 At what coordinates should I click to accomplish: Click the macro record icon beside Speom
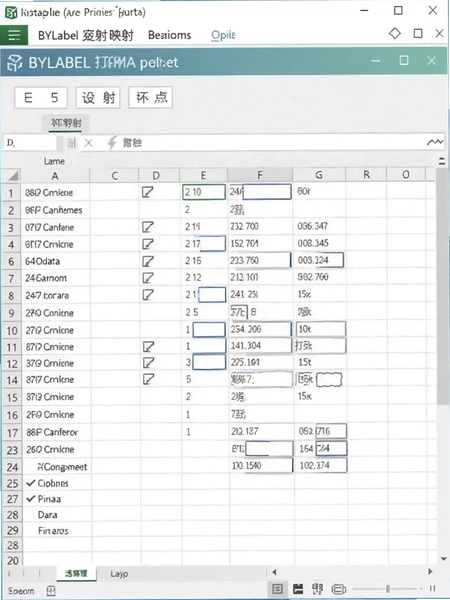[x=51, y=591]
